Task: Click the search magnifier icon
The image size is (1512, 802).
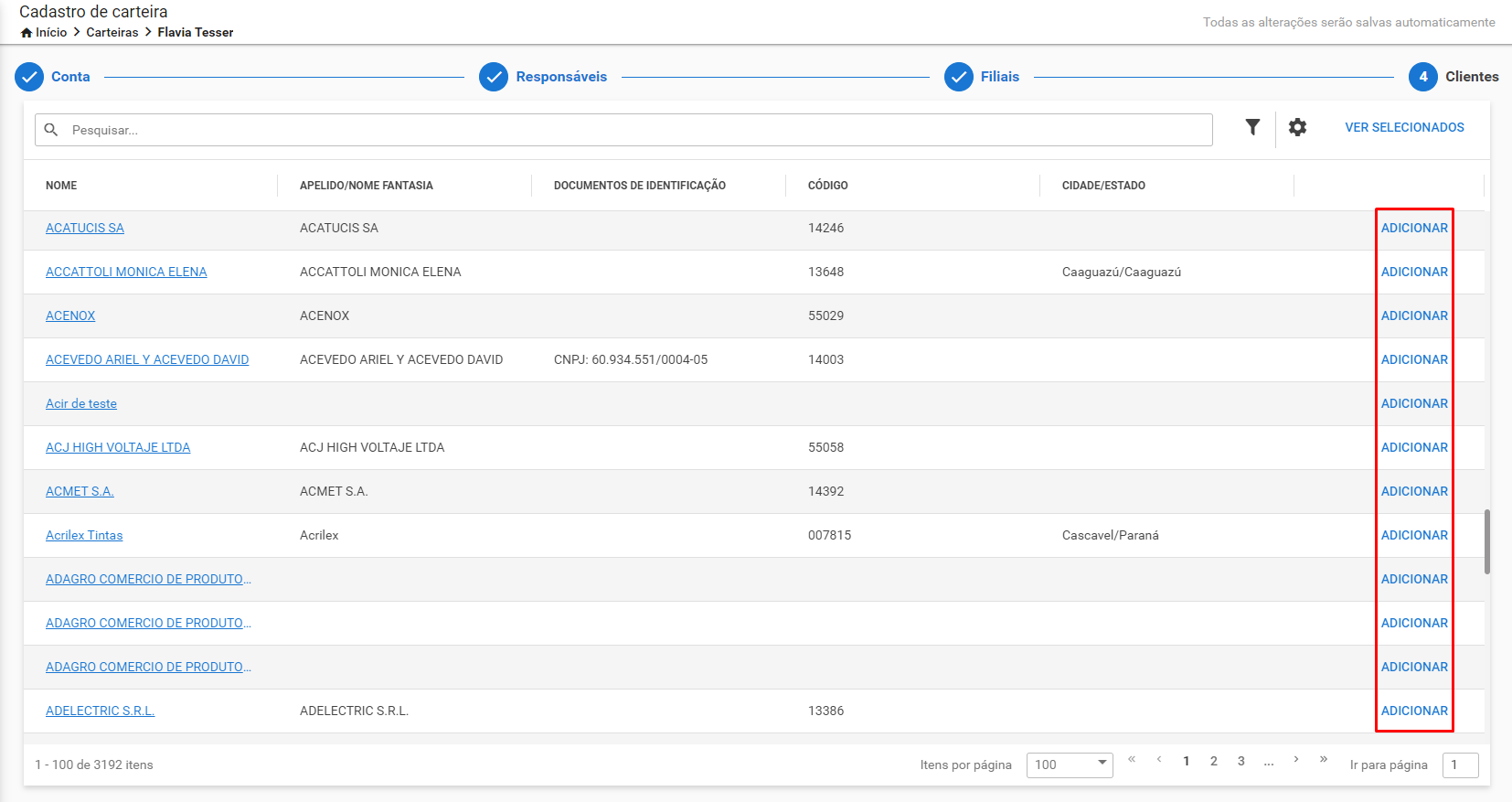Action: pos(51,130)
